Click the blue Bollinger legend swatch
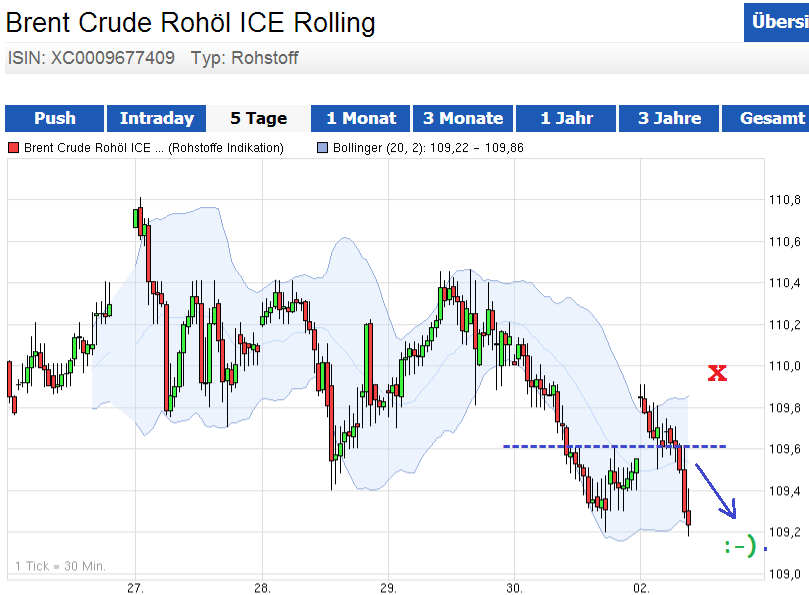 (322, 148)
